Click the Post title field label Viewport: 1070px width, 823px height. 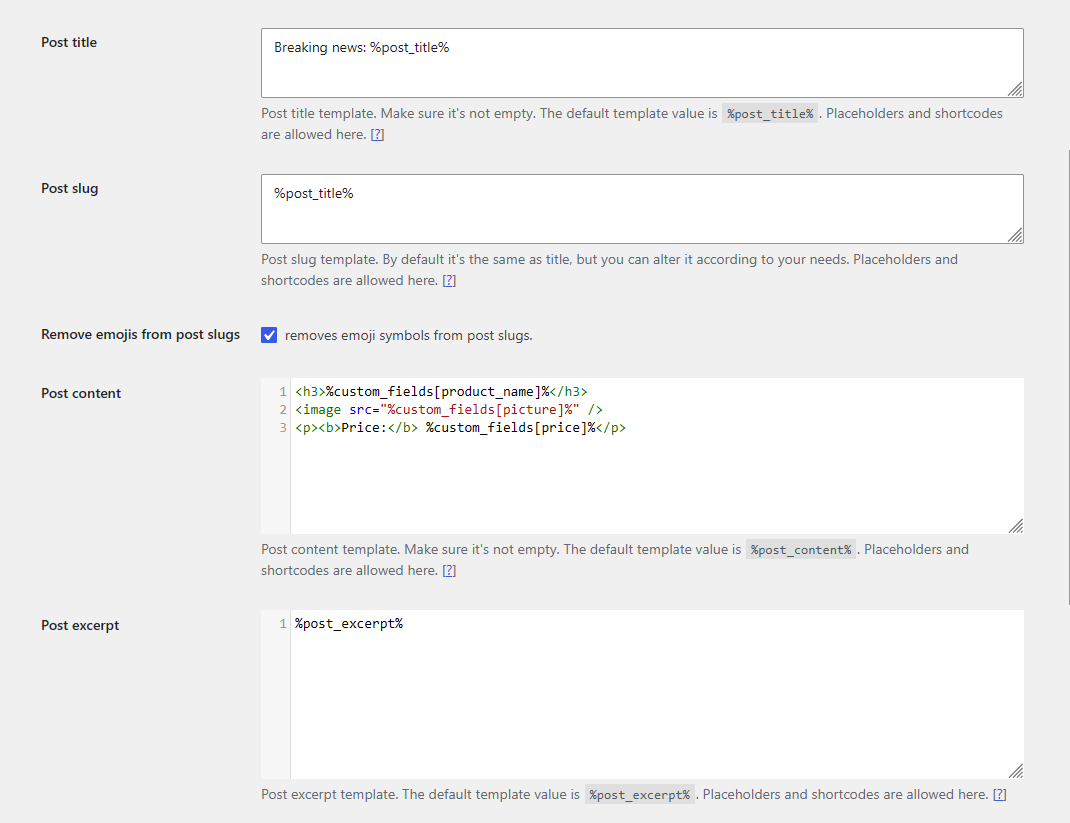pos(69,42)
